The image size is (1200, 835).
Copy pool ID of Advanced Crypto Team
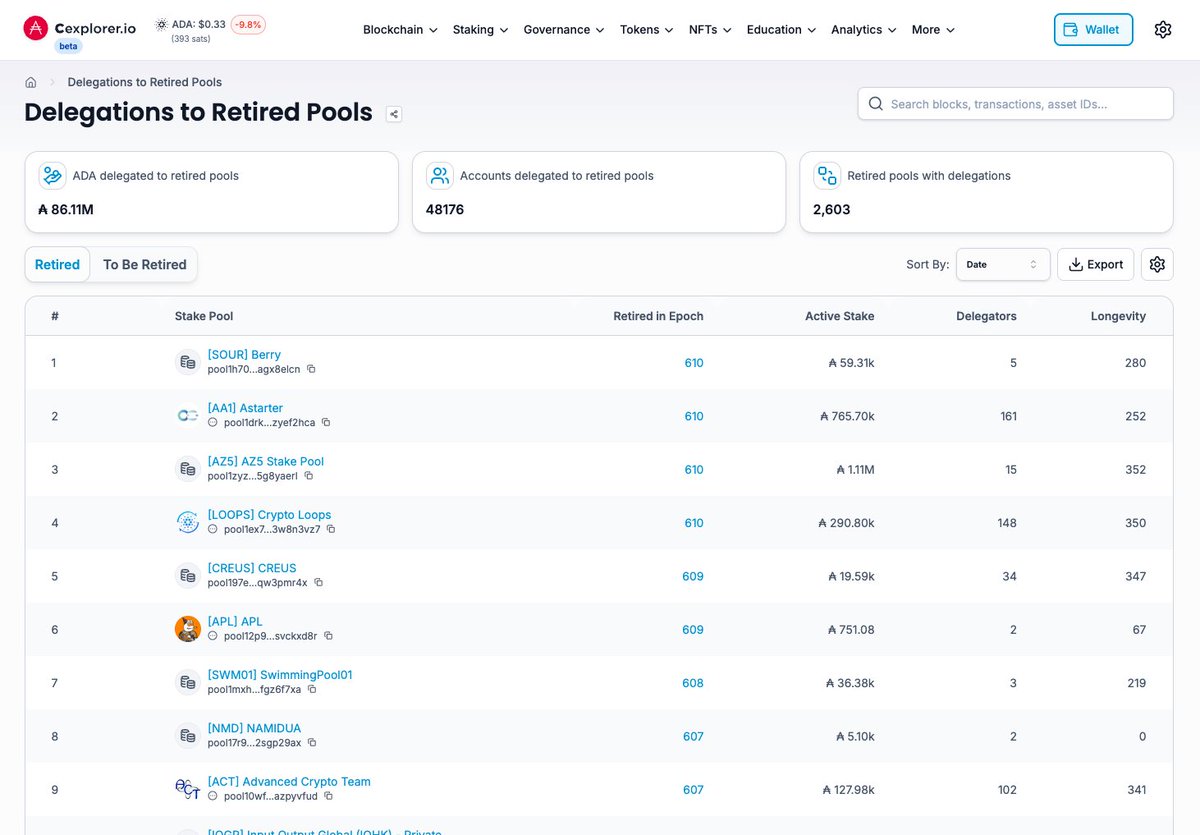(328, 796)
